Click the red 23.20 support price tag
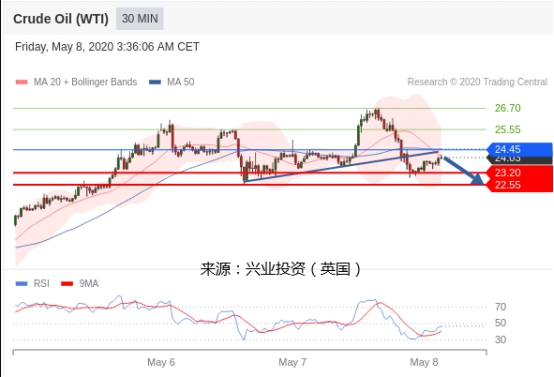 (519, 173)
